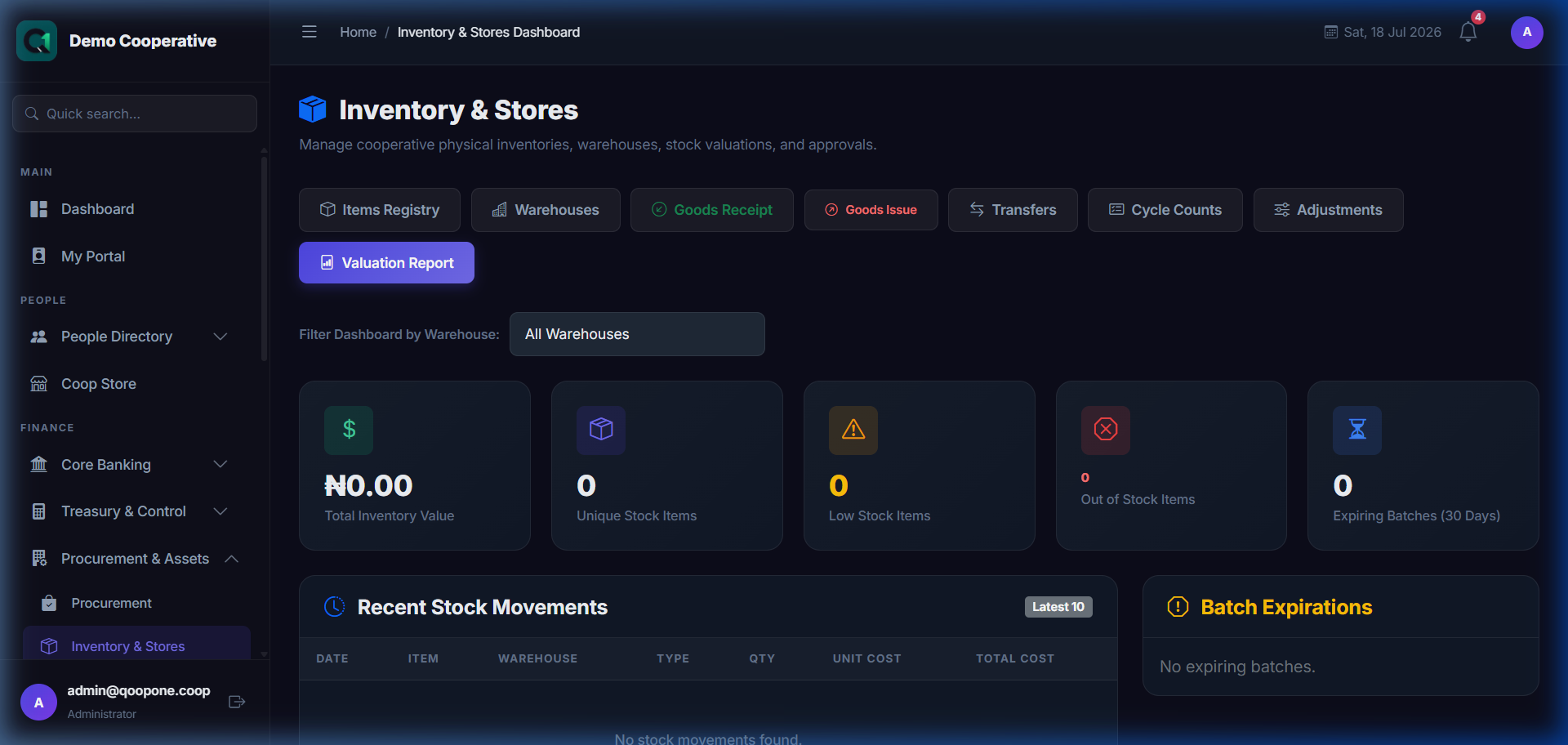
Task: Click the blue box icon beside page title
Action: (x=313, y=109)
